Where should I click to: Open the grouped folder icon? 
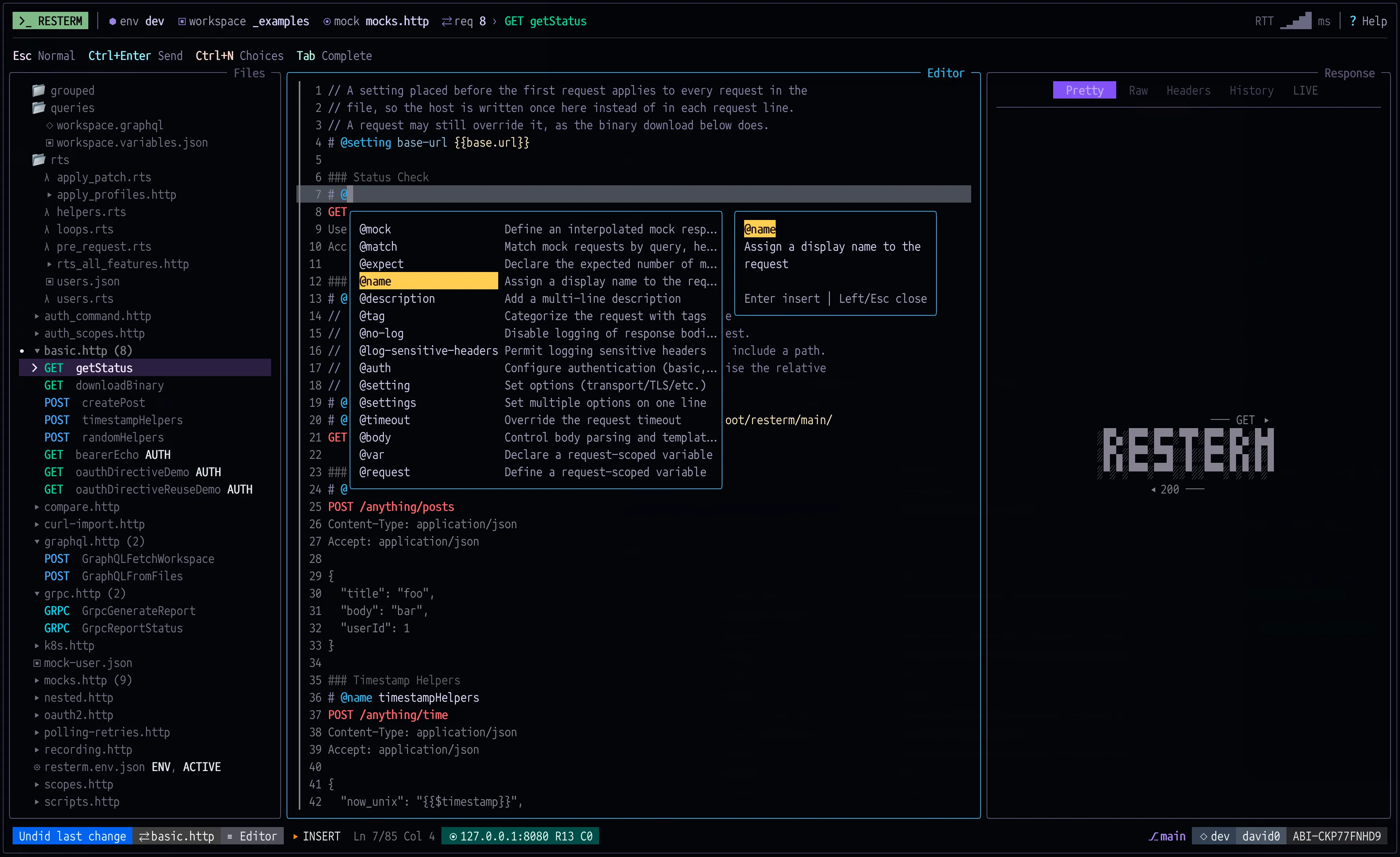pyautogui.click(x=38, y=90)
